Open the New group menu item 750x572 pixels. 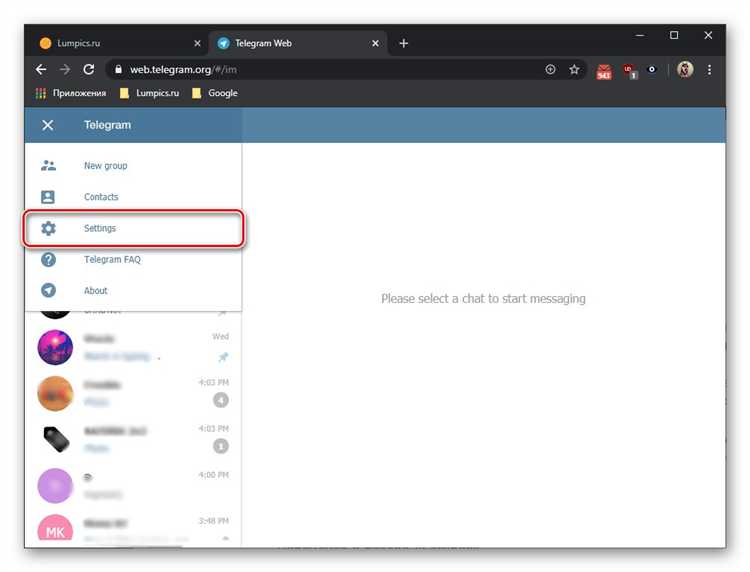[x=133, y=165]
